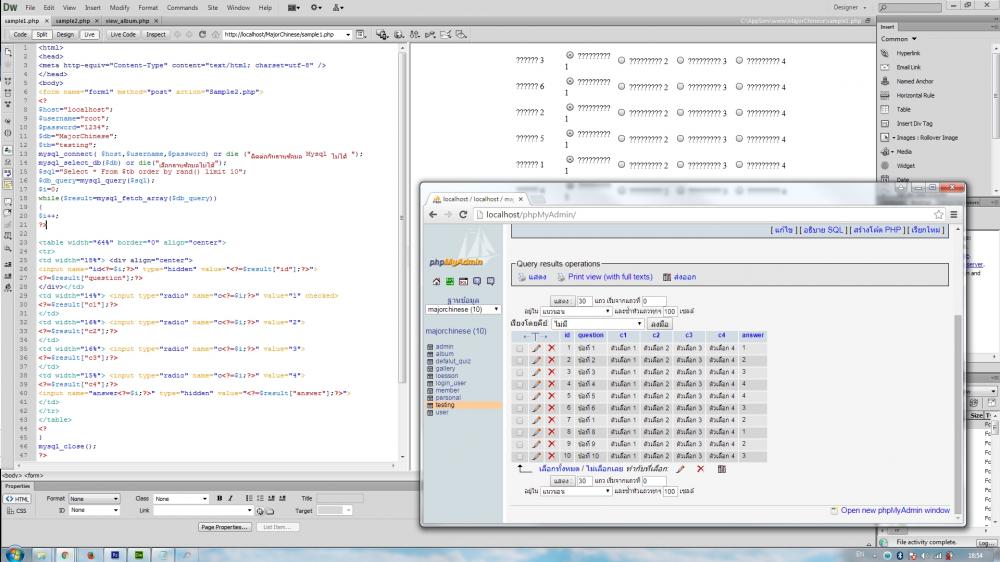
Task: Select option 2 radio in the '?????? 3' row
Action: click(621, 61)
